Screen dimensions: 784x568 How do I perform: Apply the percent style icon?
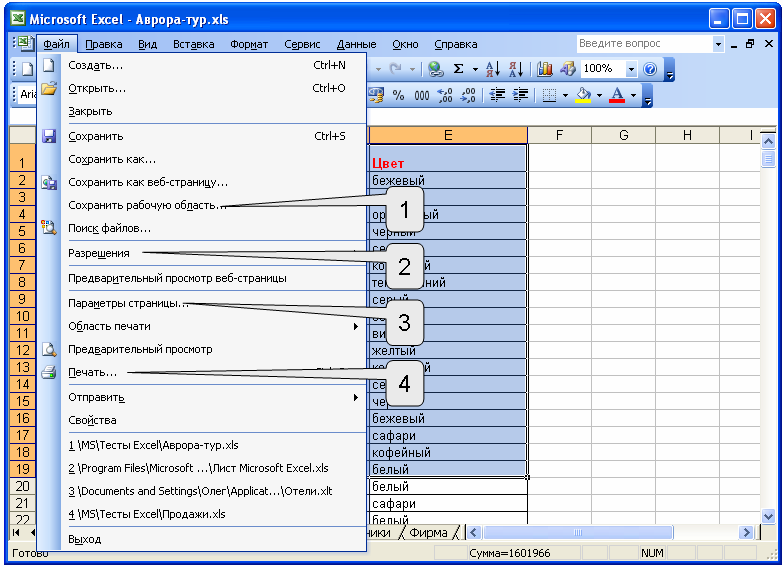(398, 95)
